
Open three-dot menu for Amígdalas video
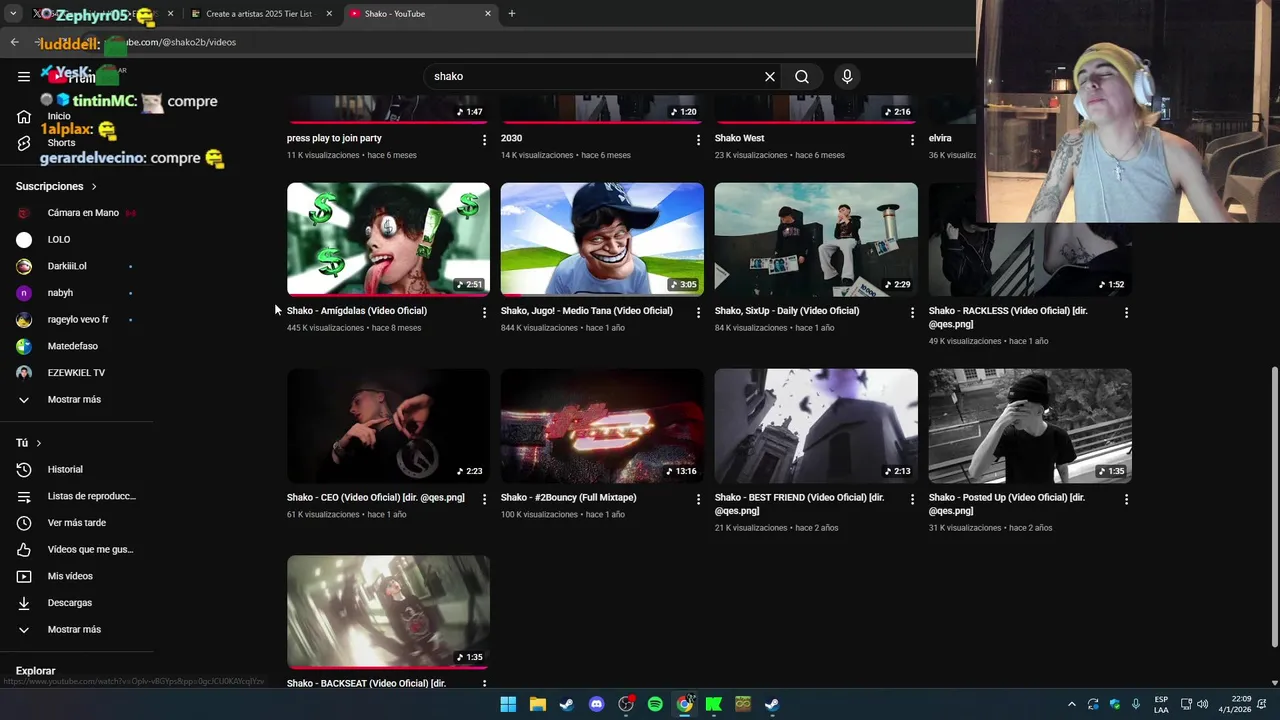(484, 313)
